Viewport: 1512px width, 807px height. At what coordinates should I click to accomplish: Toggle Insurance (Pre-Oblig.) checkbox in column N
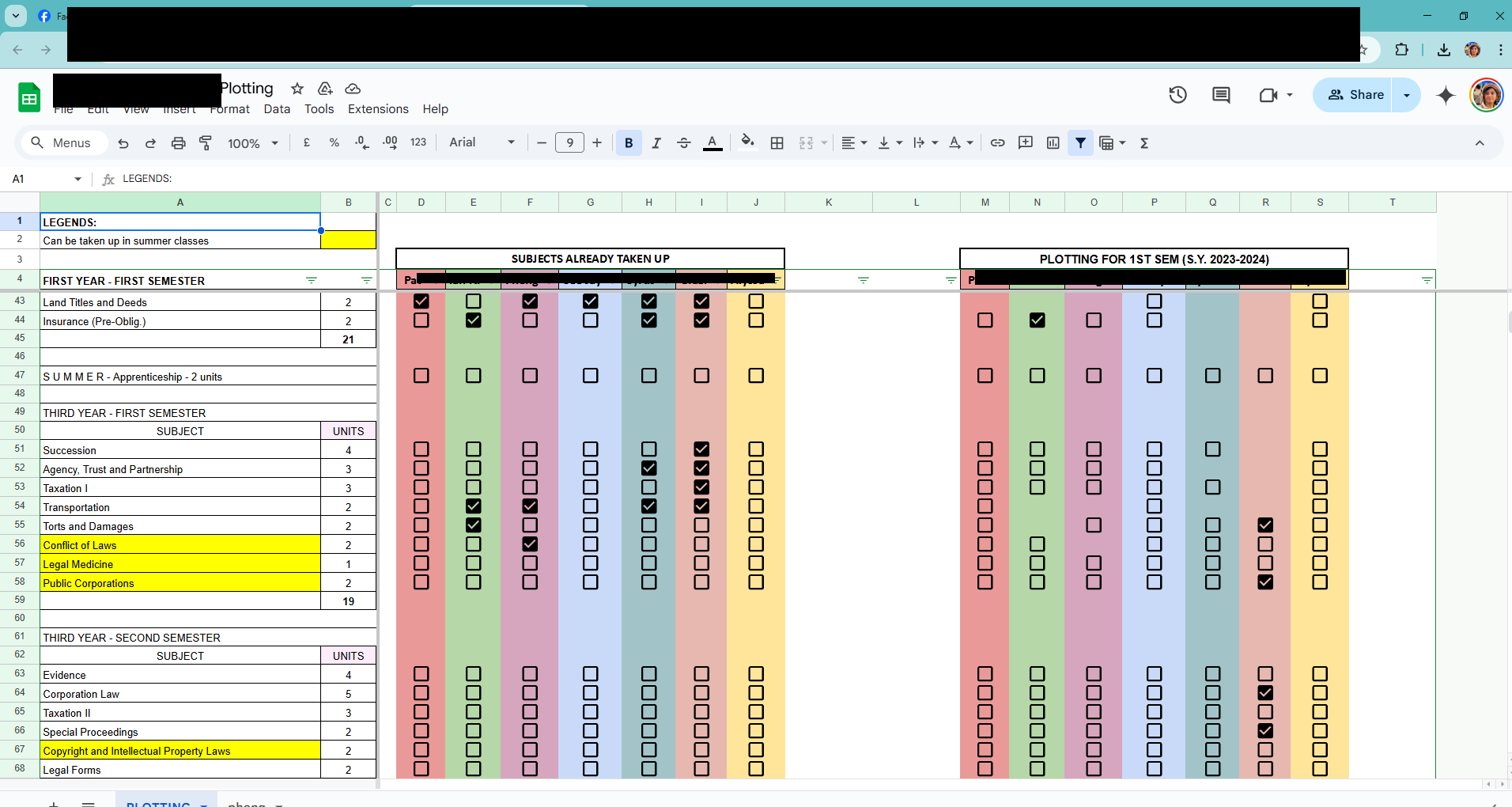tap(1038, 320)
